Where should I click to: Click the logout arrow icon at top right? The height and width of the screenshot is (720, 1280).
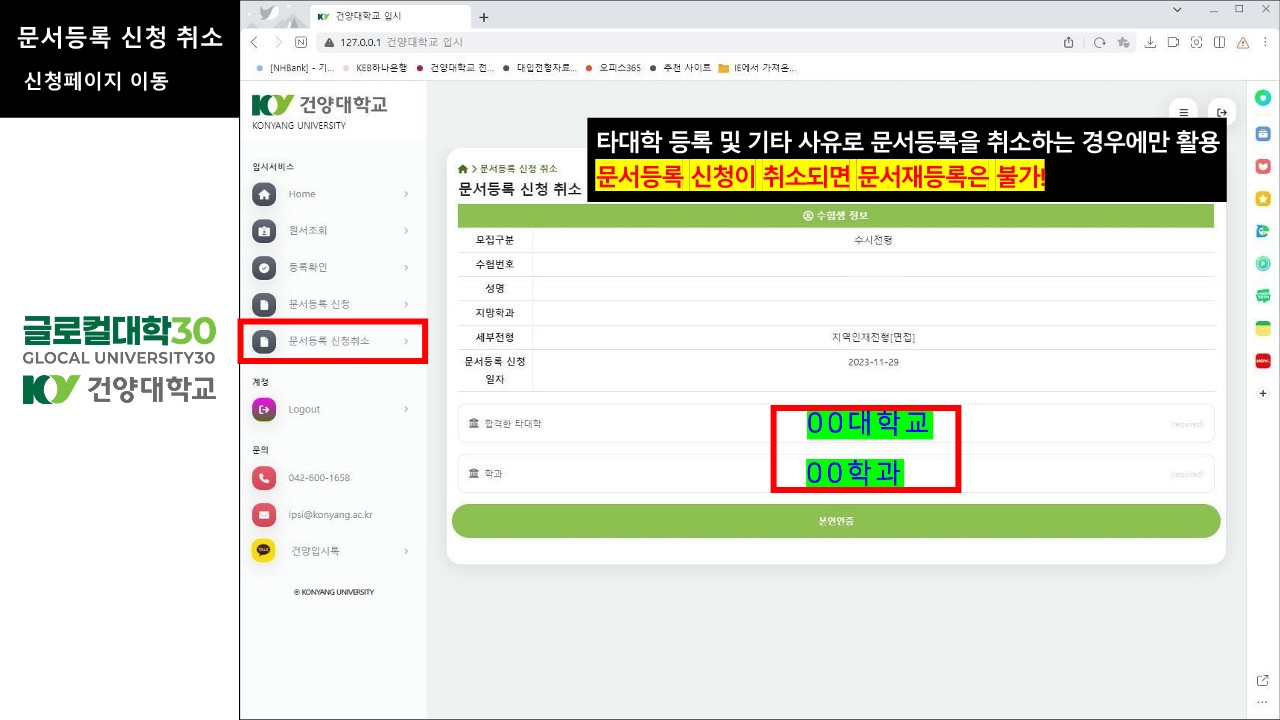click(x=1221, y=113)
